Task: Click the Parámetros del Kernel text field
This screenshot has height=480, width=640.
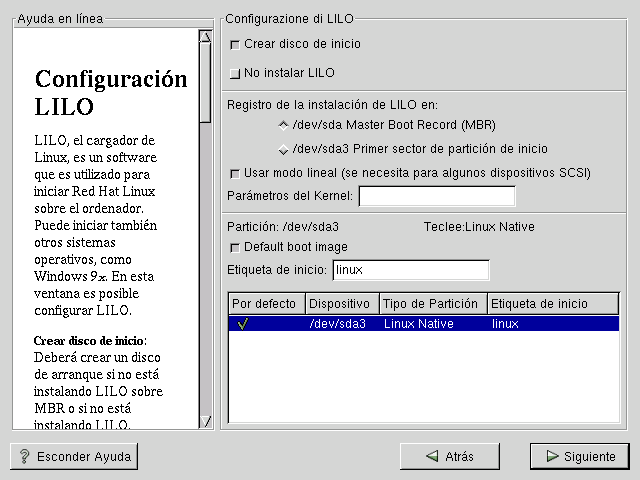Action: [437, 196]
